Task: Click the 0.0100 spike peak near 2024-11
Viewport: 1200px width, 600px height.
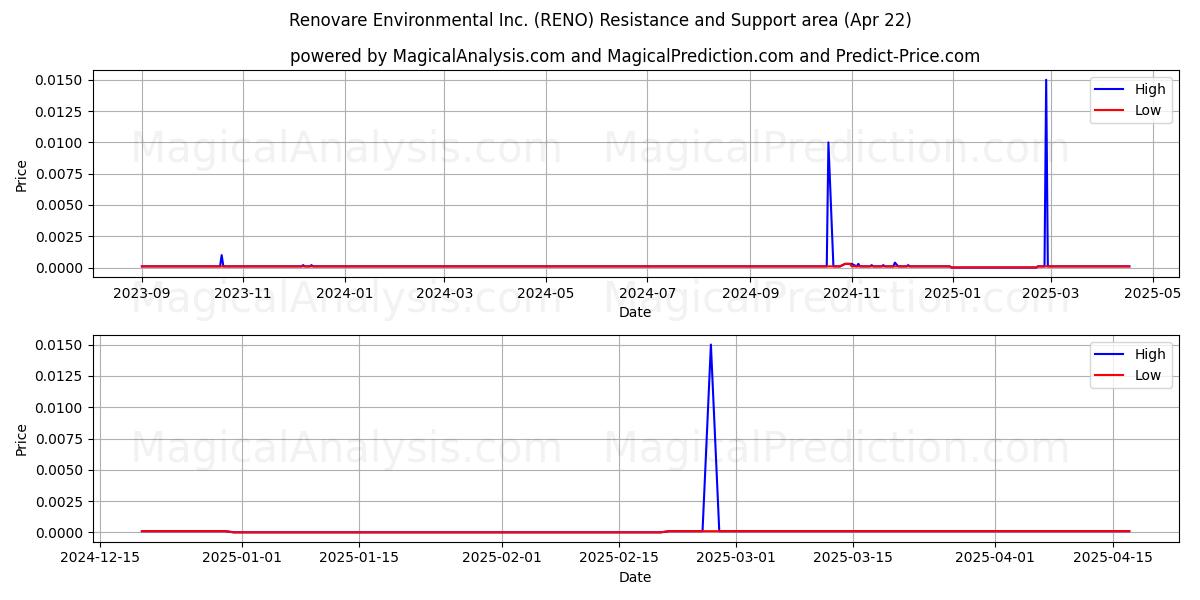Action: click(x=828, y=143)
